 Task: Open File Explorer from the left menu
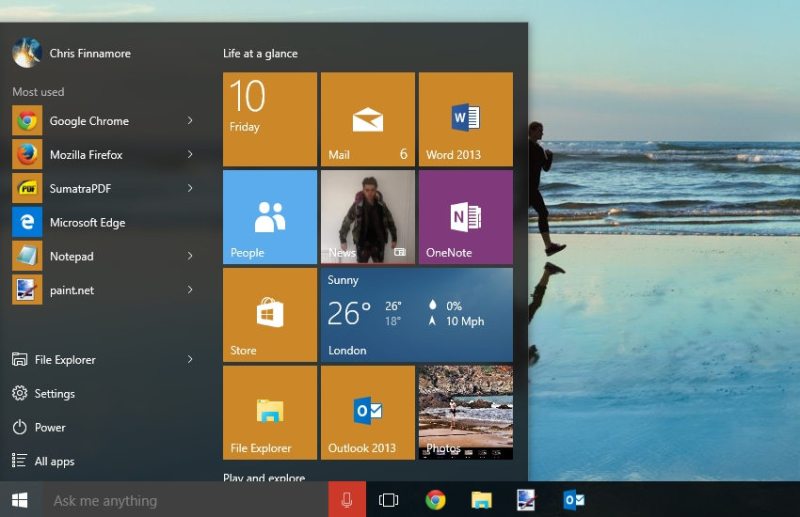click(105, 360)
